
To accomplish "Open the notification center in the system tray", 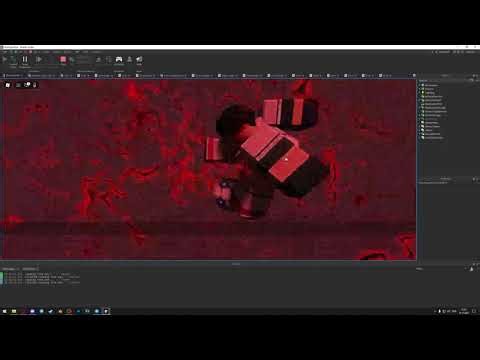I will coord(474,311).
